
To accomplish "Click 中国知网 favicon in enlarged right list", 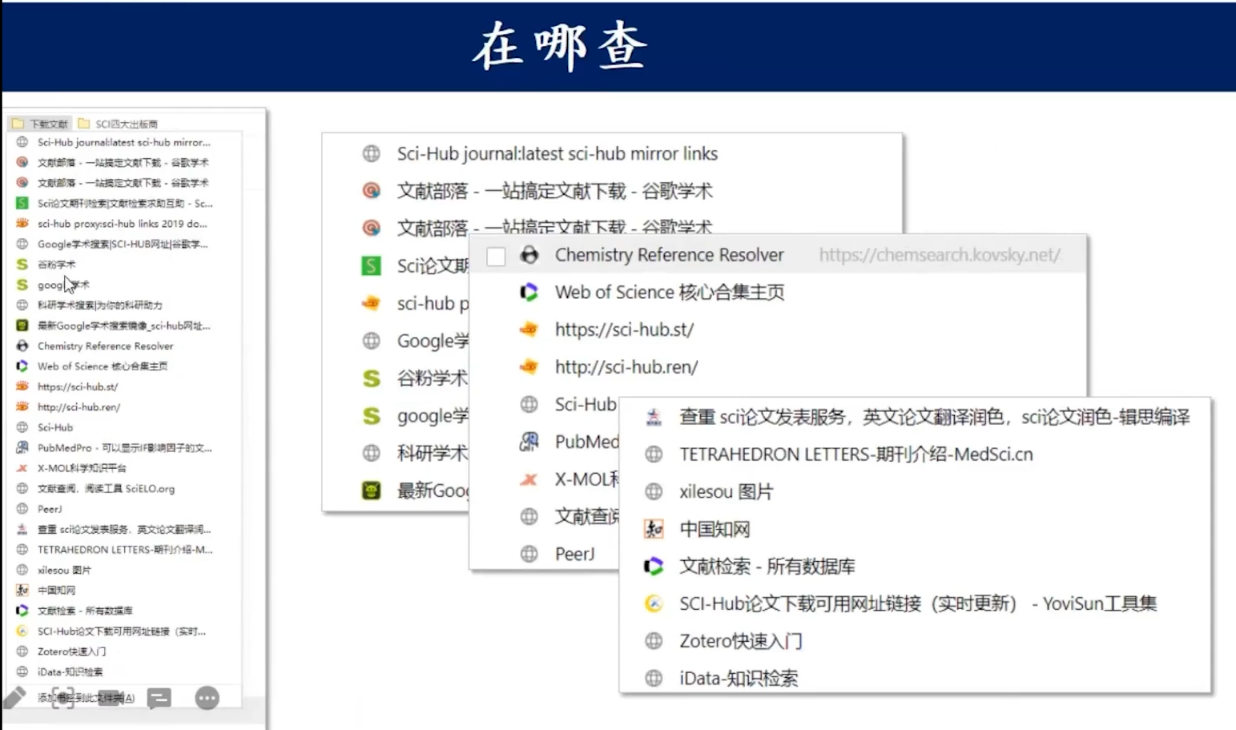I will coord(654,529).
